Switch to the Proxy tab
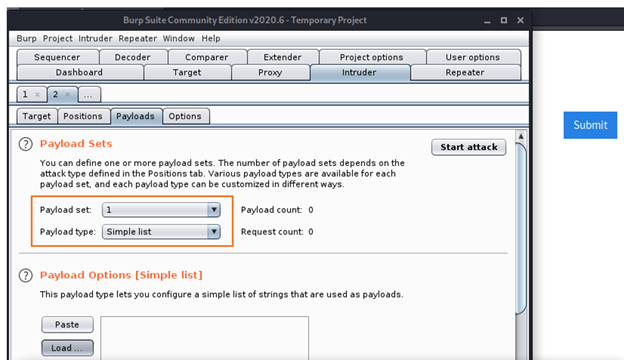 270,72
